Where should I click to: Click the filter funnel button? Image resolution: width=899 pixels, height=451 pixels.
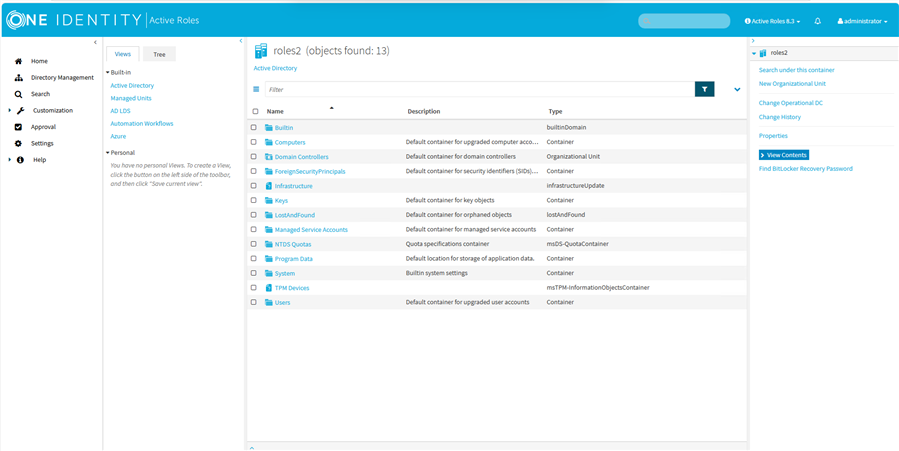tap(705, 89)
